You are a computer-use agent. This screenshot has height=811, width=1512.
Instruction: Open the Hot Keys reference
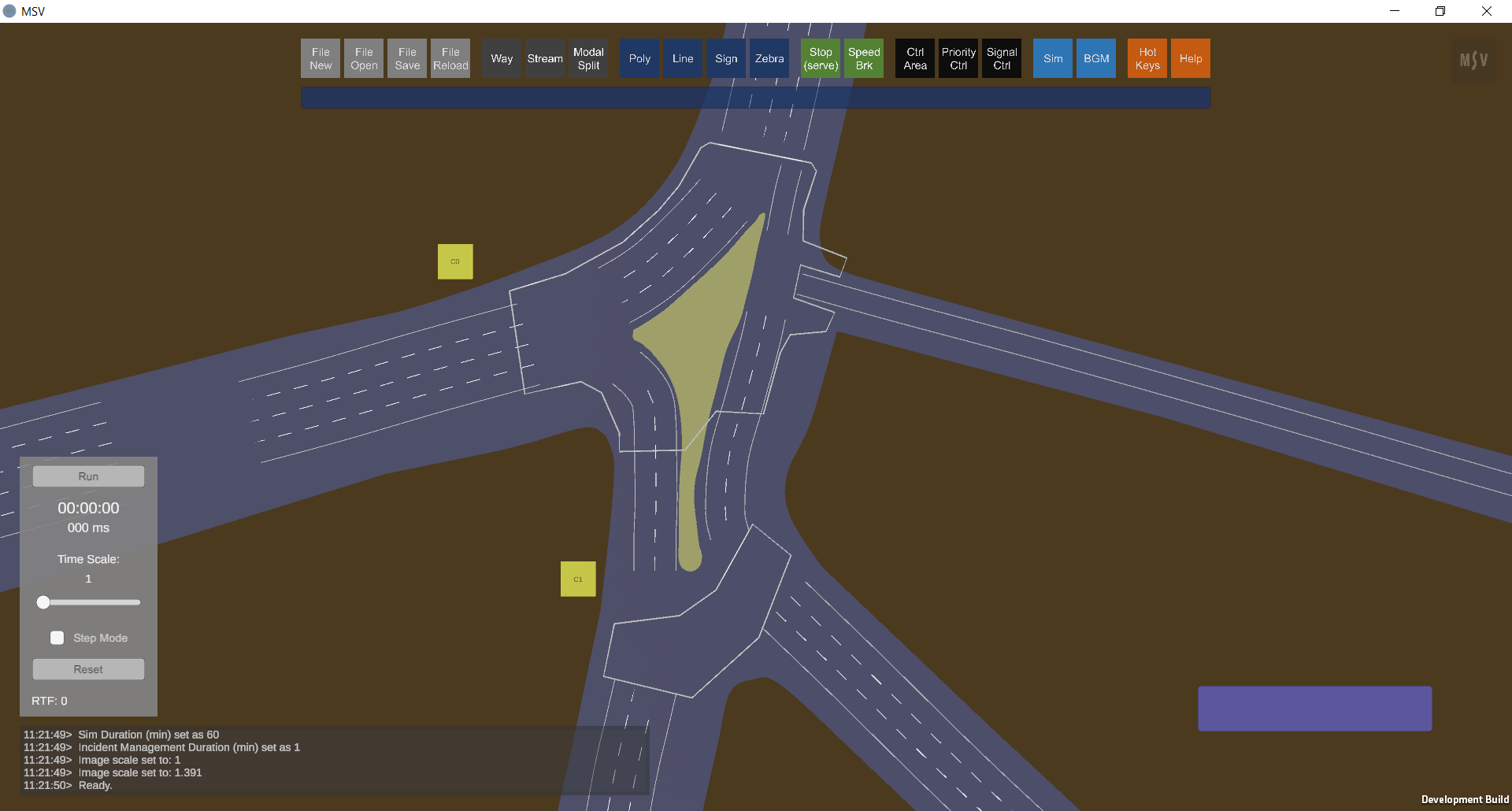1147,59
